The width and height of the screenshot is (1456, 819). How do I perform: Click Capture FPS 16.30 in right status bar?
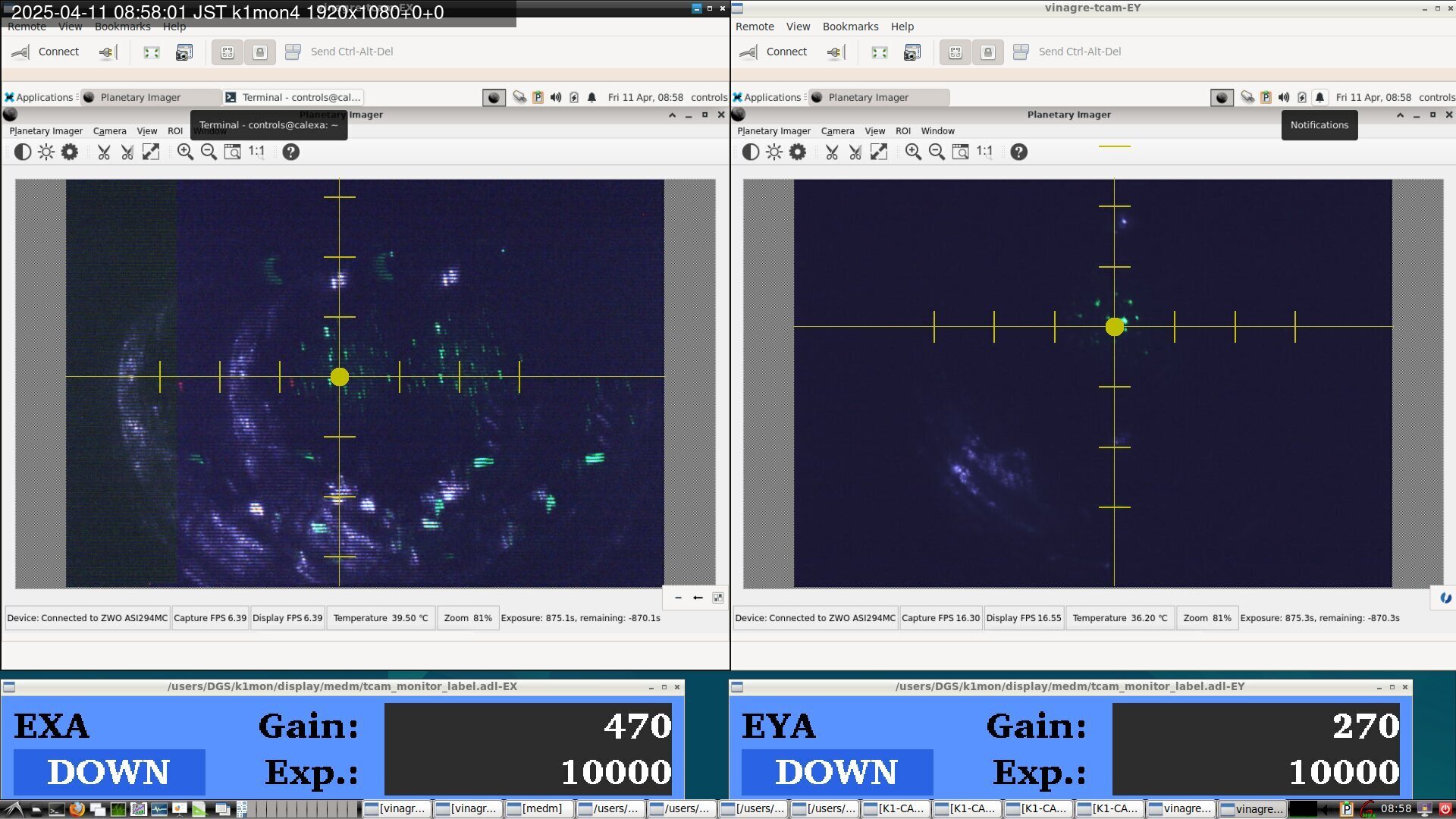tap(940, 618)
